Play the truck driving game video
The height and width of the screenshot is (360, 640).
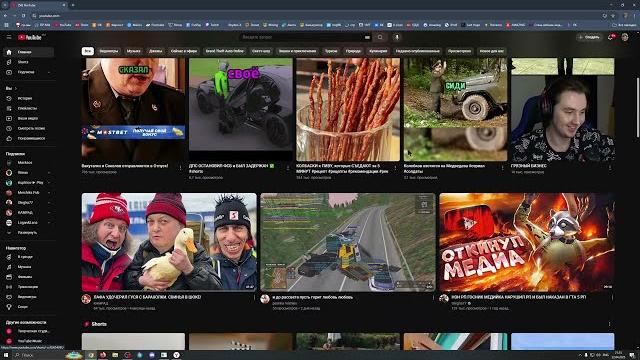348,242
